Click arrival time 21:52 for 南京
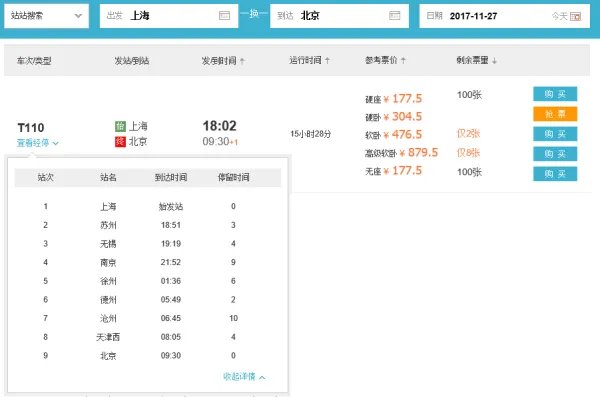The height and width of the screenshot is (397, 600). 171,262
